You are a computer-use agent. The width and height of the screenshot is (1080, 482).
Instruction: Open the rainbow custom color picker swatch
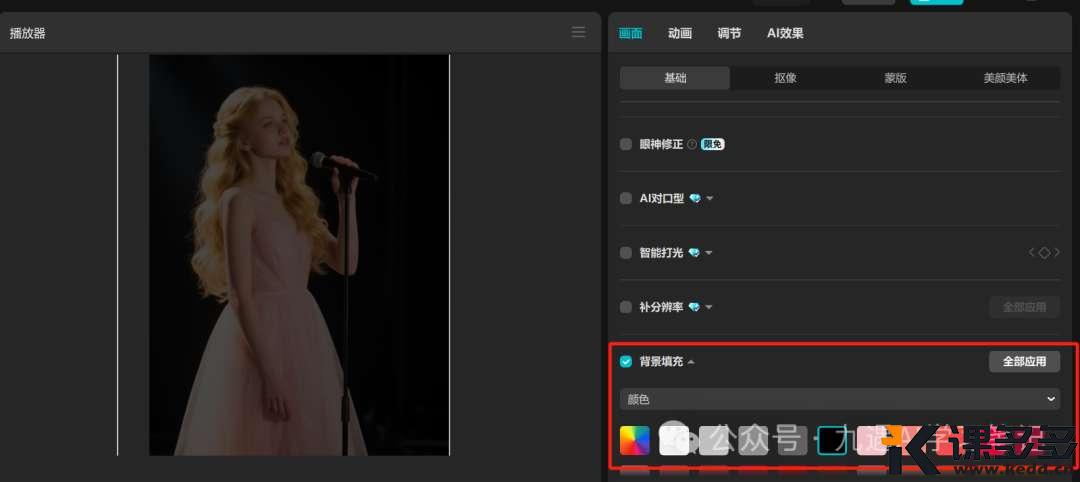tap(634, 441)
